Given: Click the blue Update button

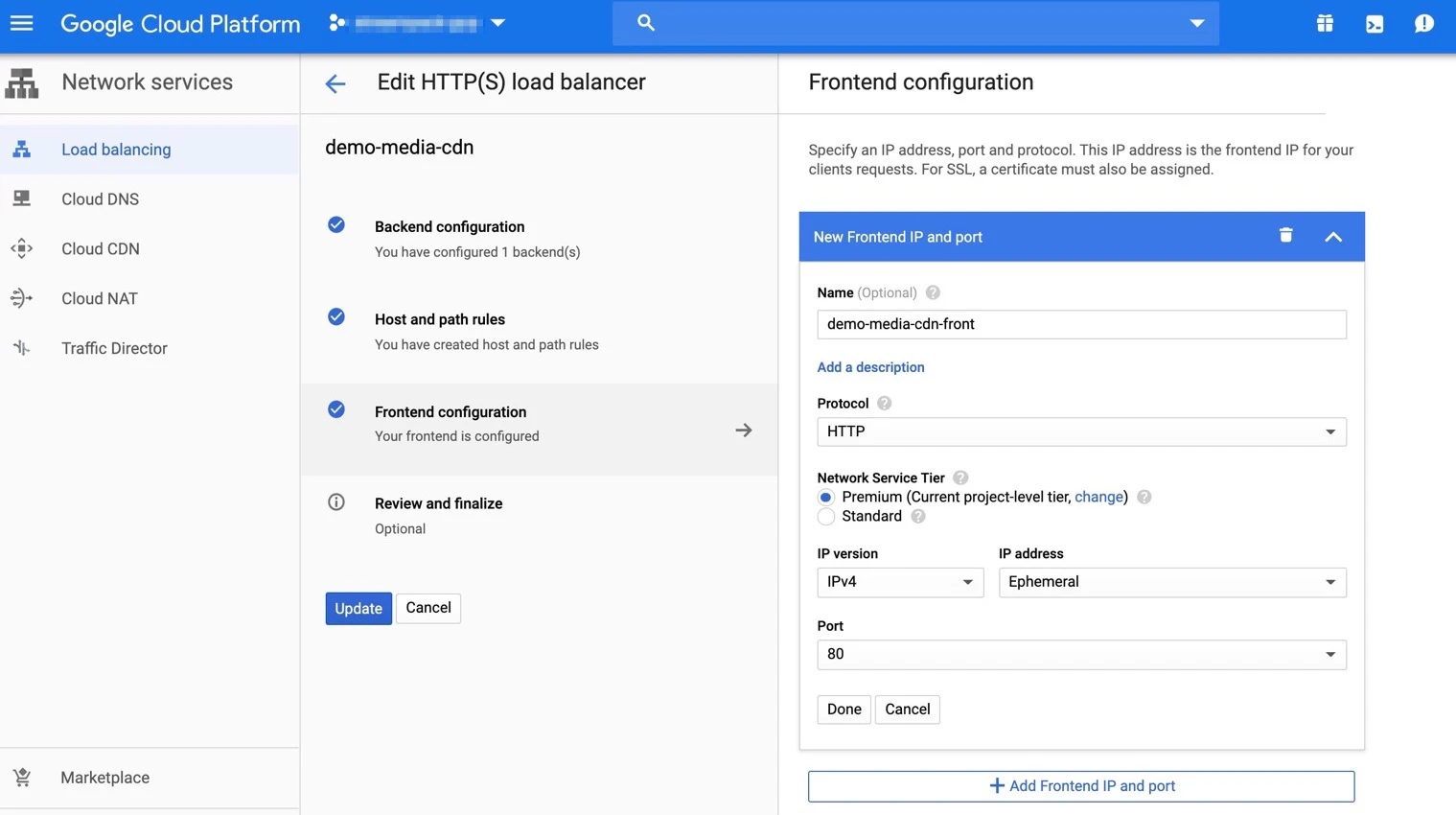Looking at the screenshot, I should pos(358,608).
